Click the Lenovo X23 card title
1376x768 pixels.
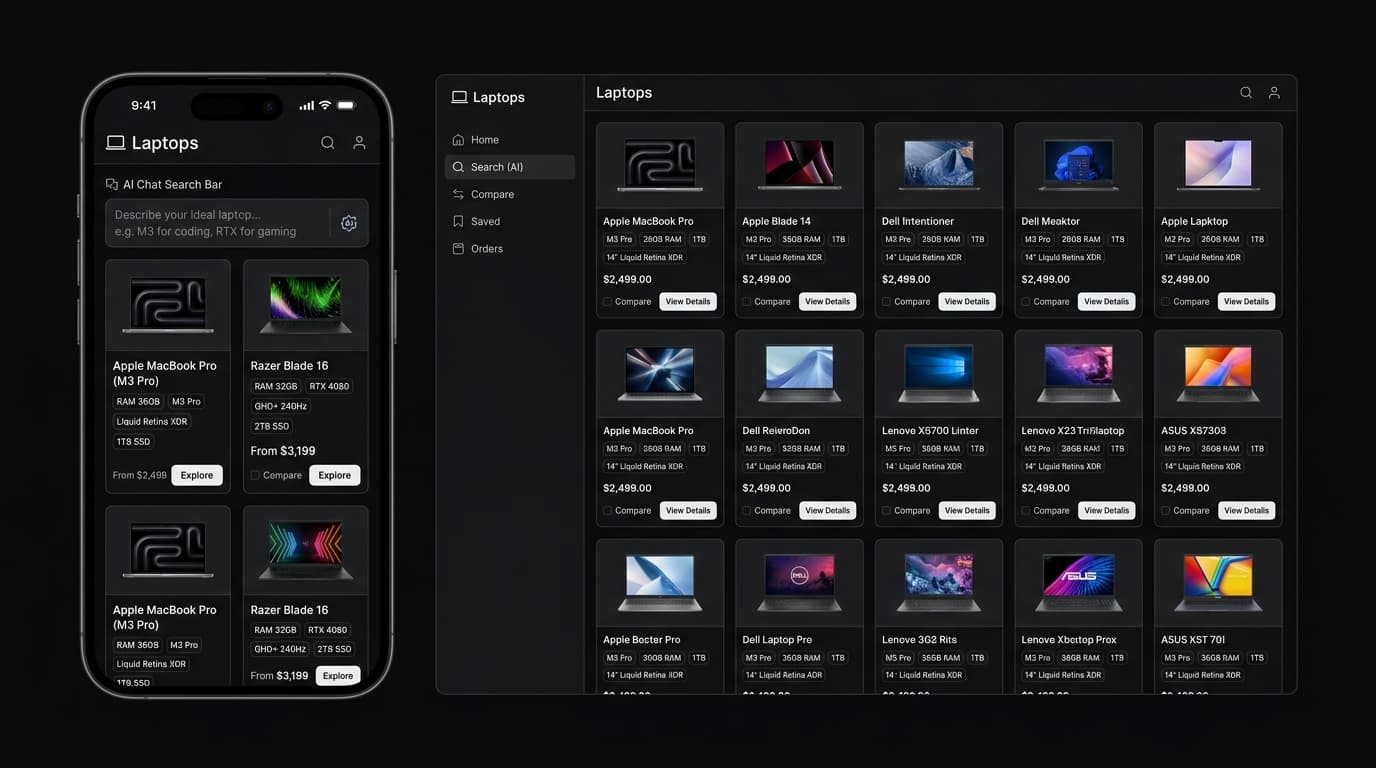(1073, 430)
